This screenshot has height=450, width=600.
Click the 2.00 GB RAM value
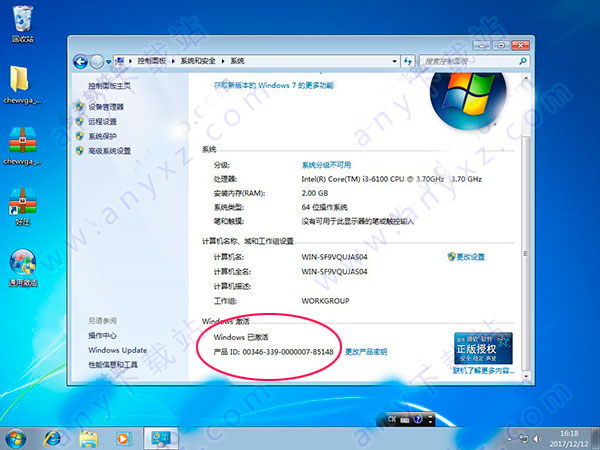(315, 193)
